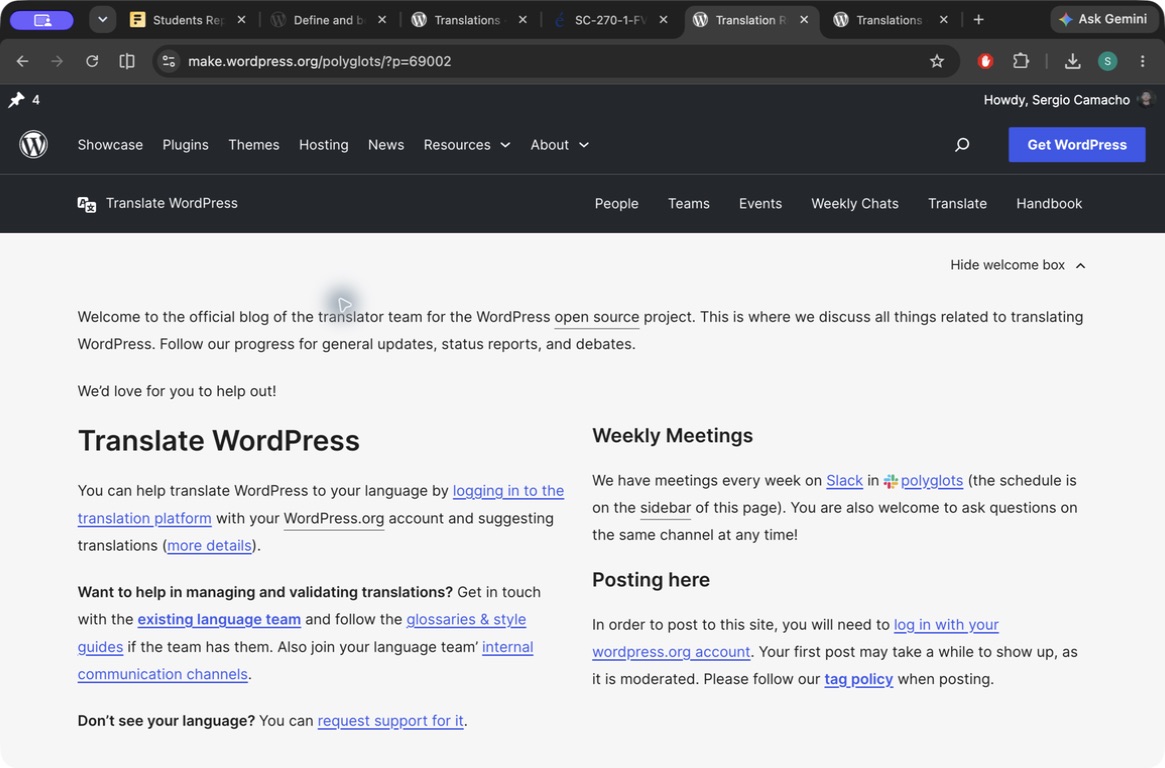Open the Slack link

click(844, 481)
